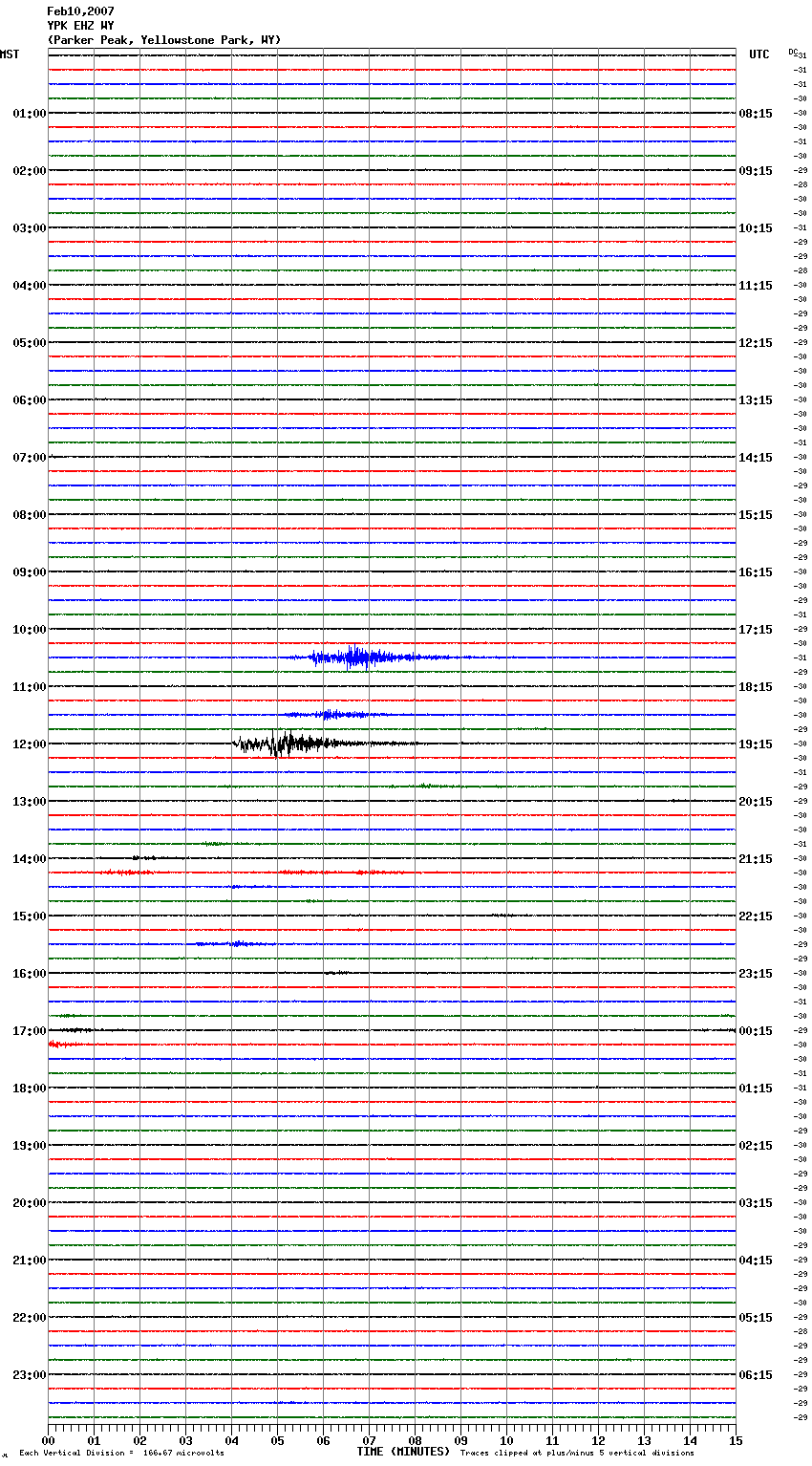Select the 04:00 MST row label
The image size is (812, 1466).
click(29, 286)
